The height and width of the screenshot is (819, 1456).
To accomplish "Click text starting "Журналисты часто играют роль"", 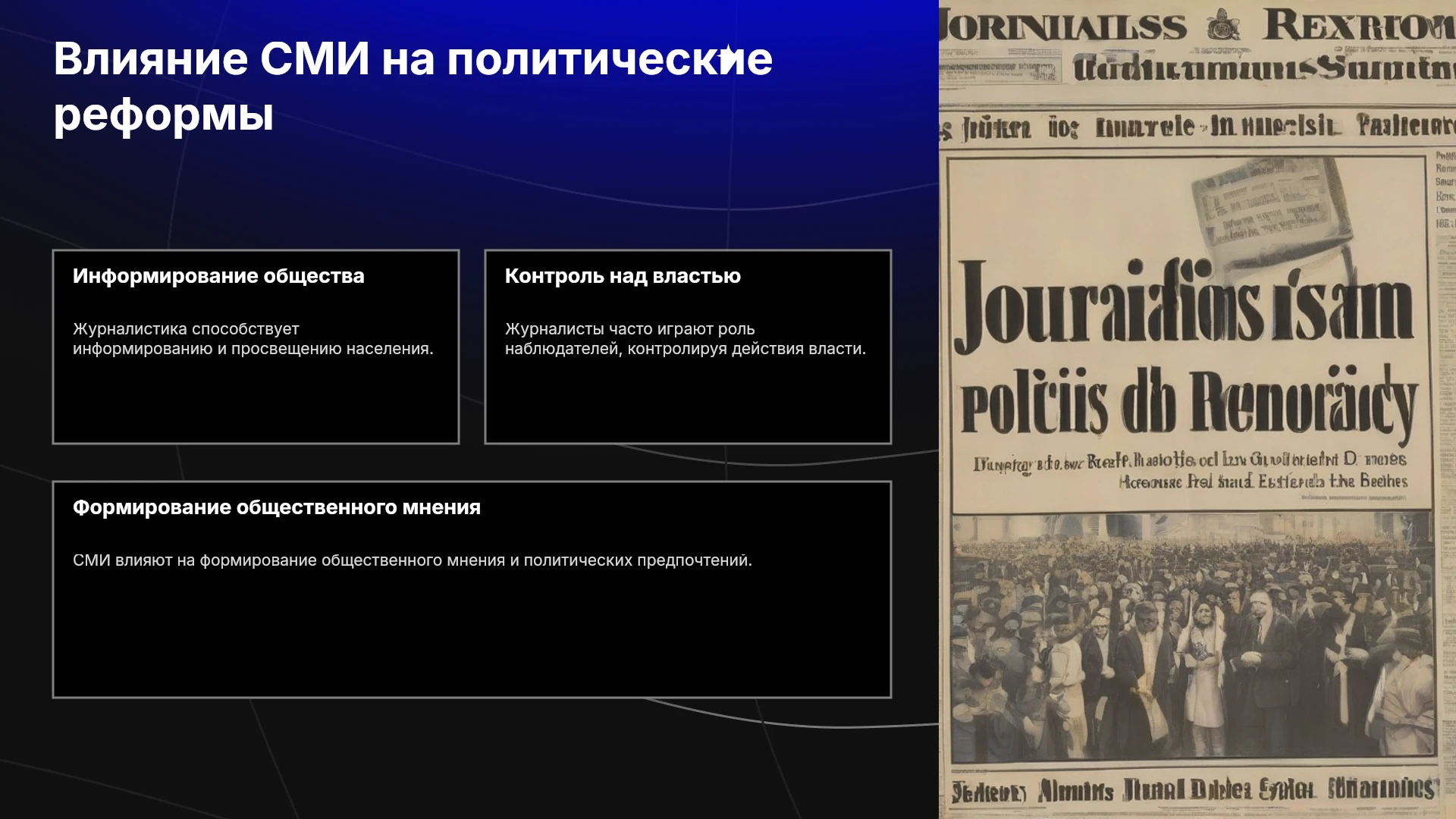I will (685, 339).
